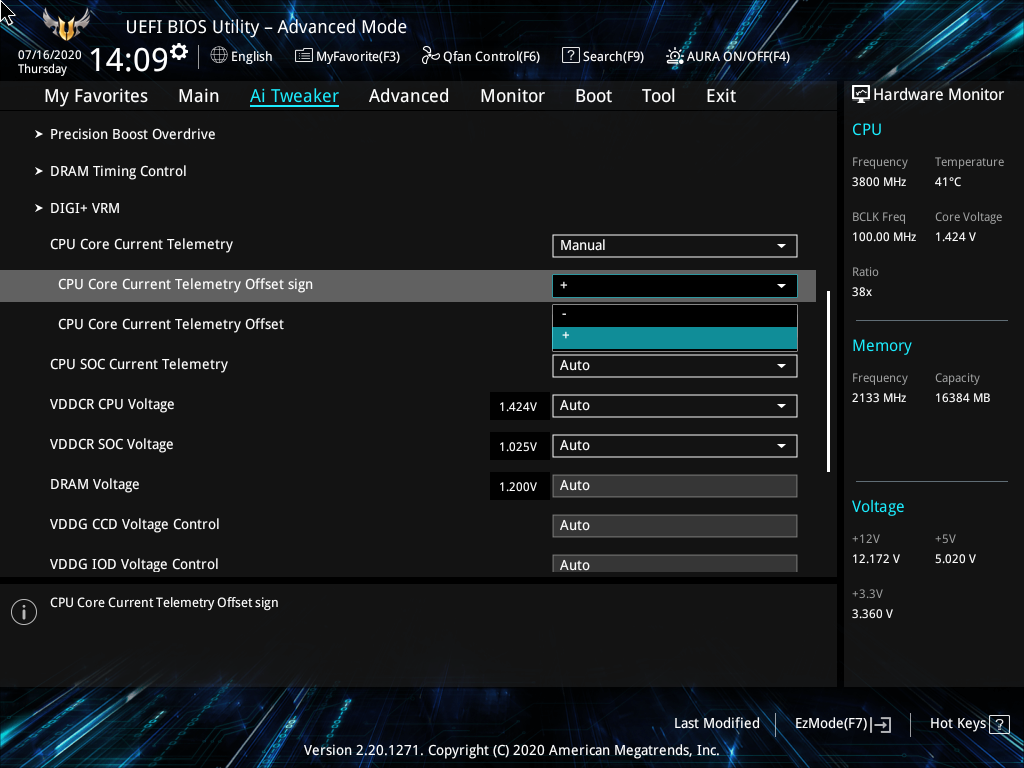
Task: Open the Tool tab
Action: 658,96
